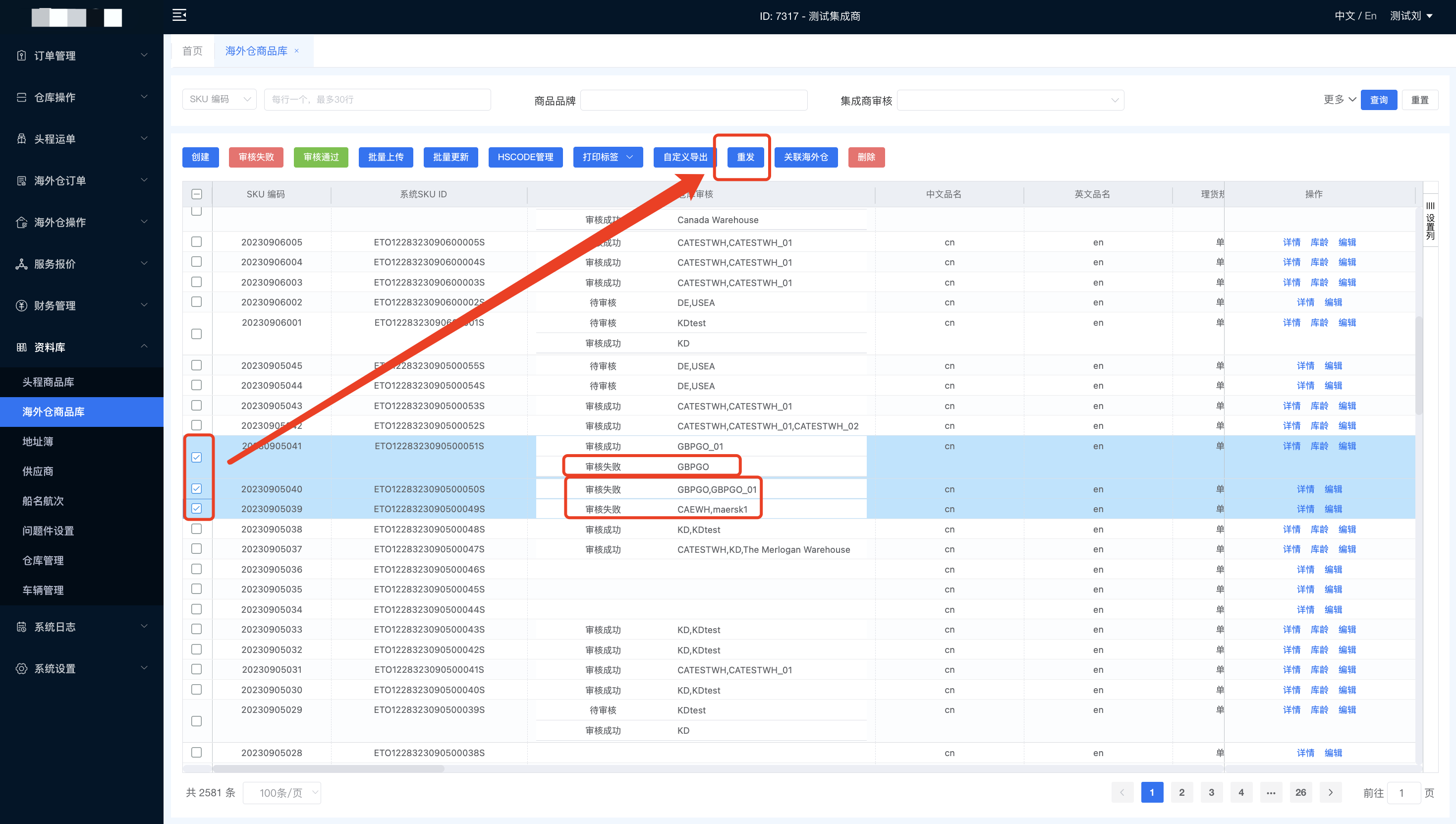Switch language via 中文 / En
The image size is (1456, 824).
tap(1355, 16)
